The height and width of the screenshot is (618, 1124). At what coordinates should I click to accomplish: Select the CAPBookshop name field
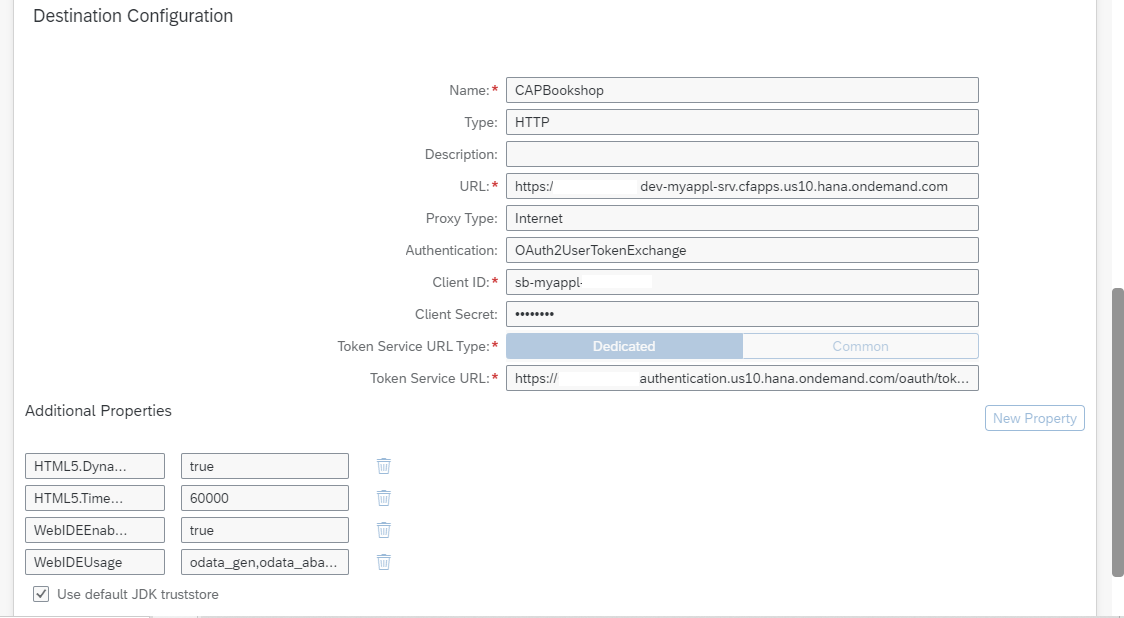pos(742,90)
